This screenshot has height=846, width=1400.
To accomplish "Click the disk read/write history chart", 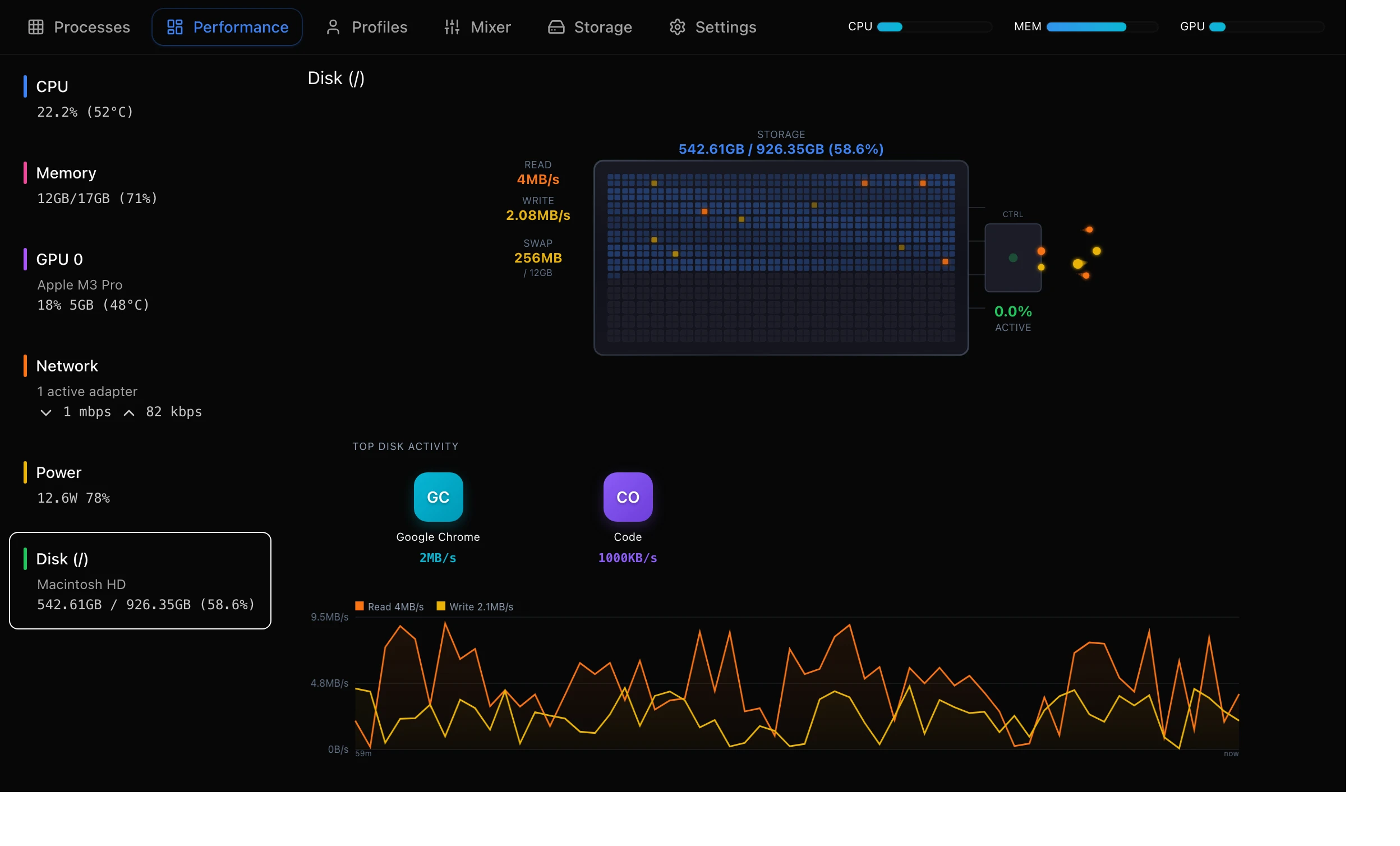I will tap(796, 683).
